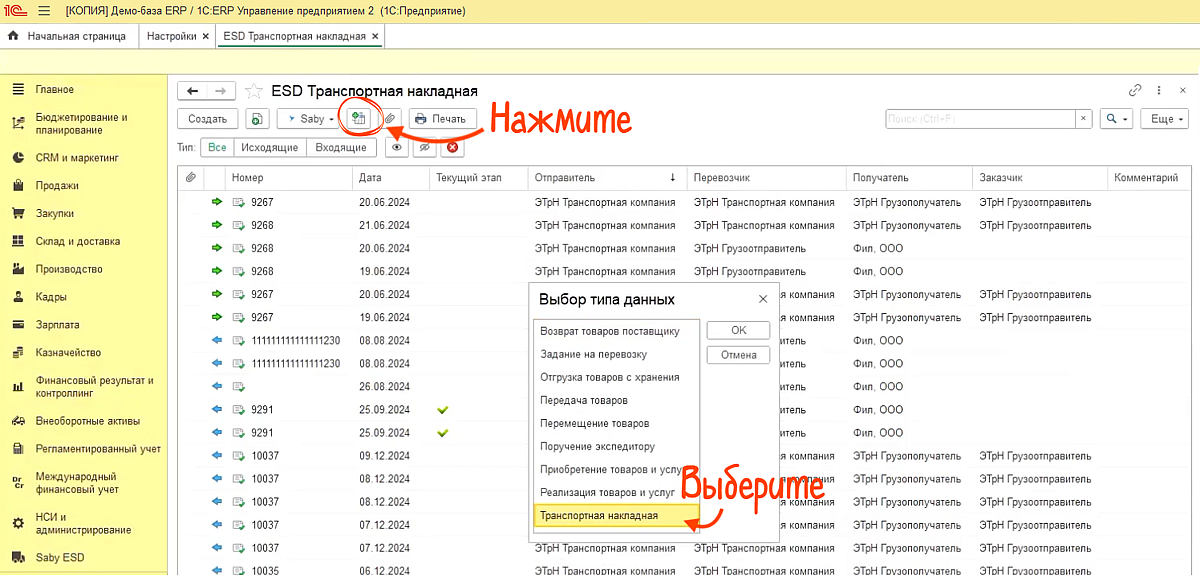
Task: Go back with the left arrow button
Action: click(x=192, y=91)
